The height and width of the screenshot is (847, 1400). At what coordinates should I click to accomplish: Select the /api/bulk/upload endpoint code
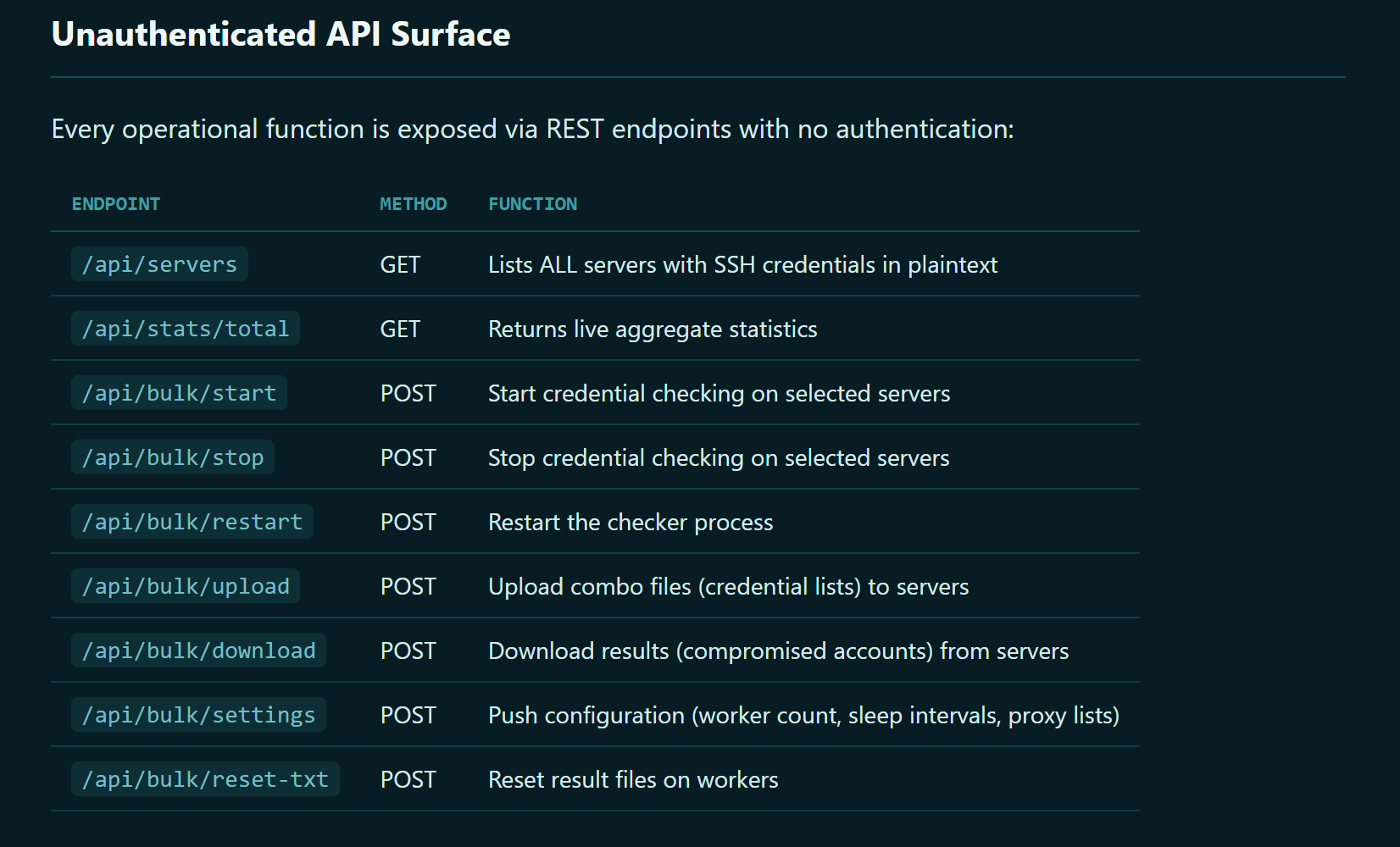click(x=186, y=586)
